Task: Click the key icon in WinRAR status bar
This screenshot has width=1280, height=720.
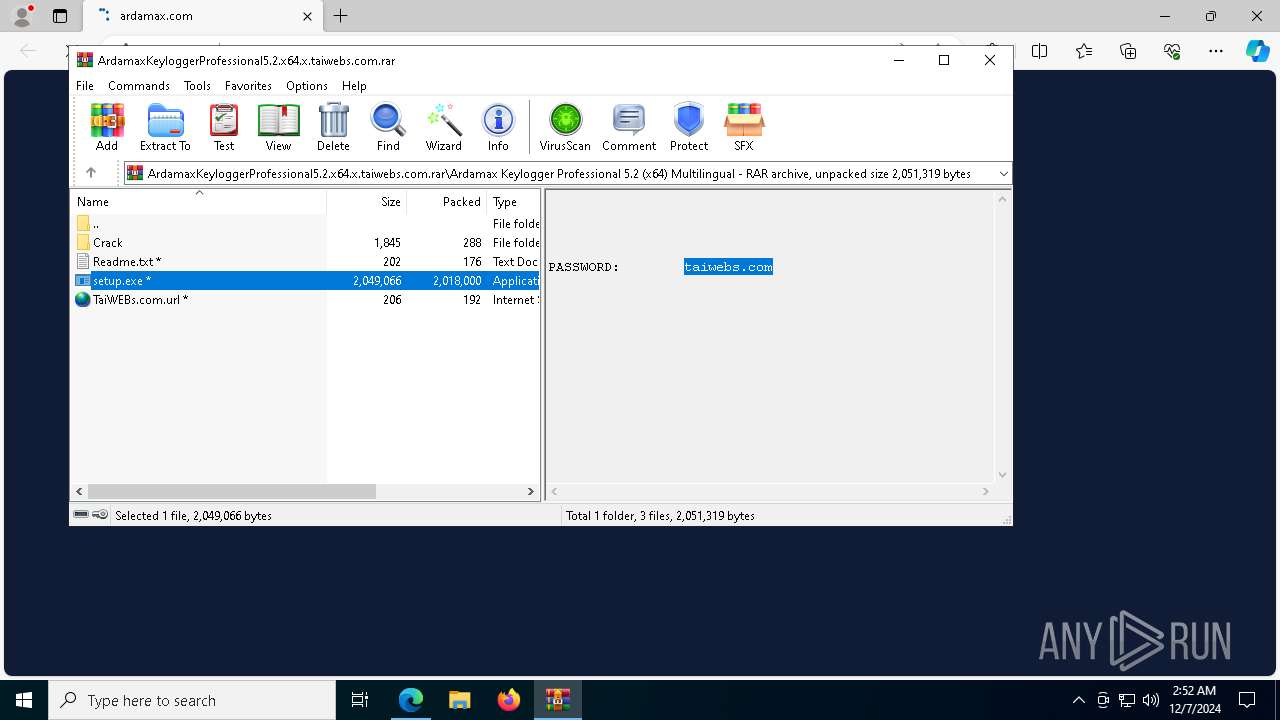Action: pos(100,514)
